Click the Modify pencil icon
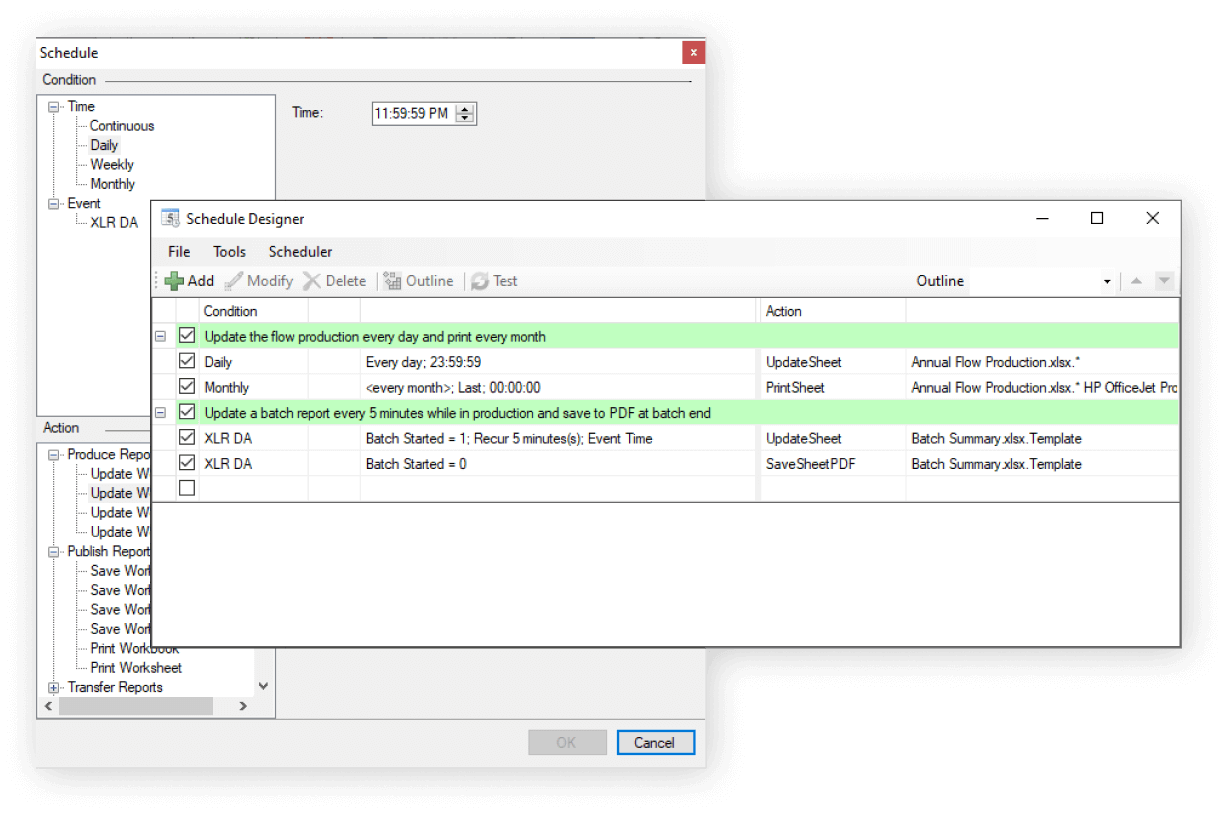 (234, 281)
